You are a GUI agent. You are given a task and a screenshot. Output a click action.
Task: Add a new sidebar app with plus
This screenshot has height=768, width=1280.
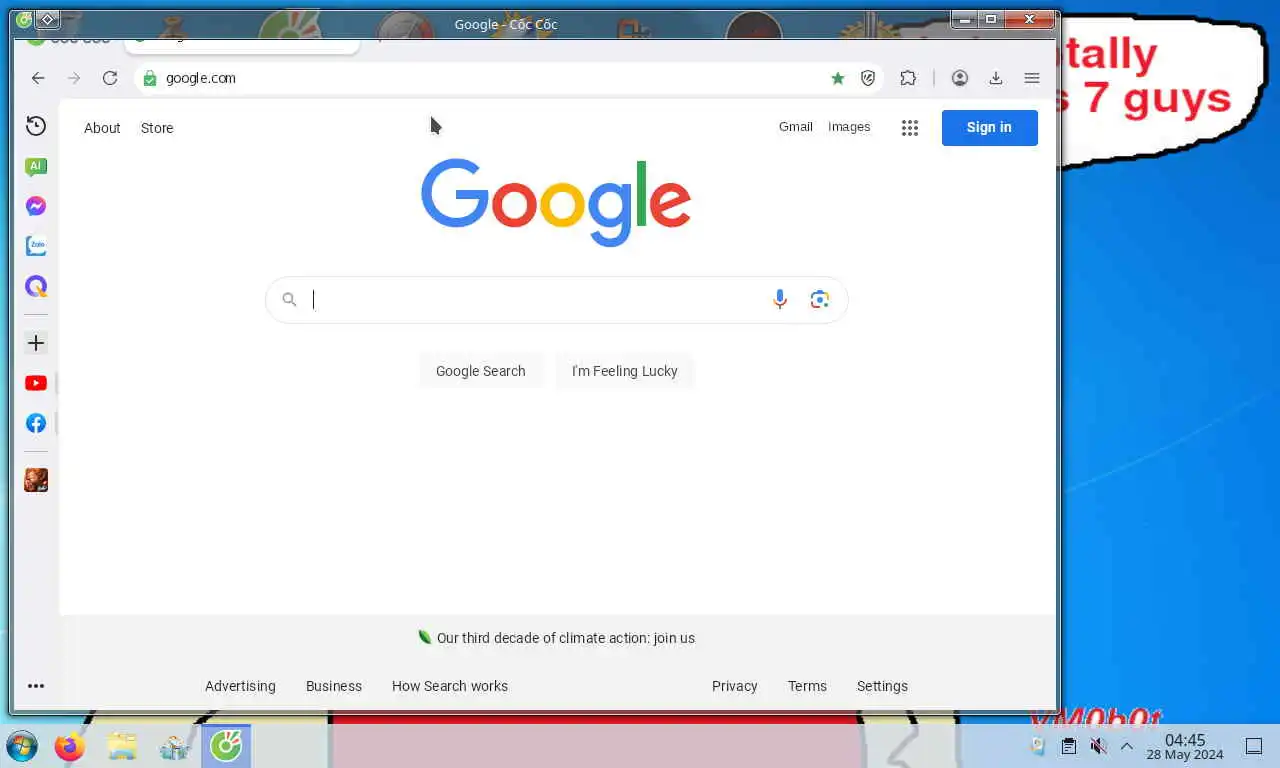[x=36, y=343]
